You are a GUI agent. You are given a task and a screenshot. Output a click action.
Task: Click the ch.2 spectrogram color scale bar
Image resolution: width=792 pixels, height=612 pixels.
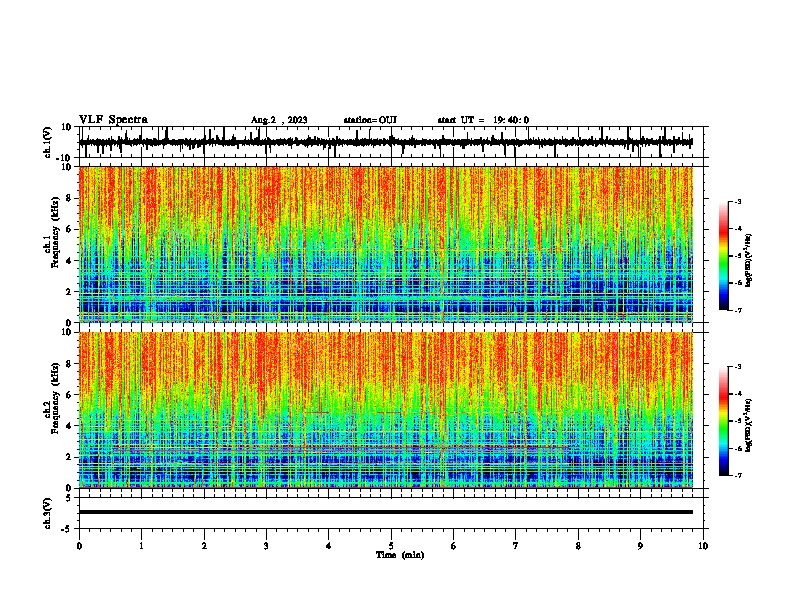tap(723, 421)
